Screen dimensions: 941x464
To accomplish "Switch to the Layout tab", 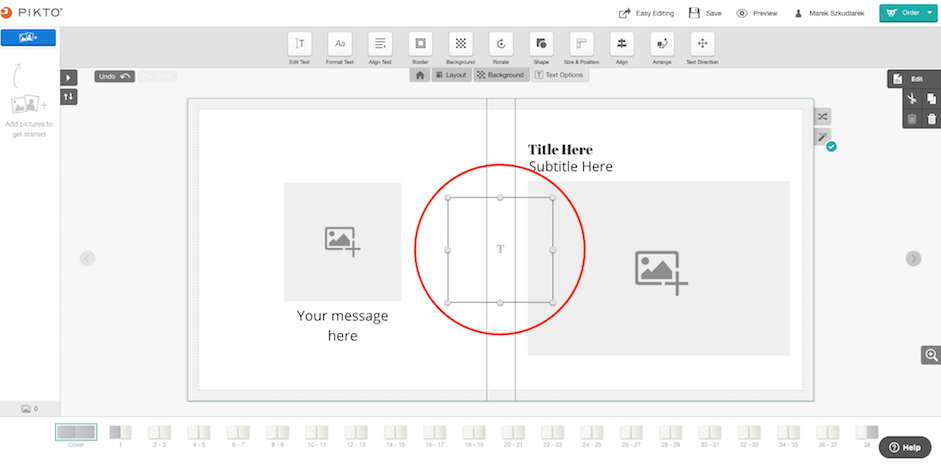I will click(x=451, y=75).
